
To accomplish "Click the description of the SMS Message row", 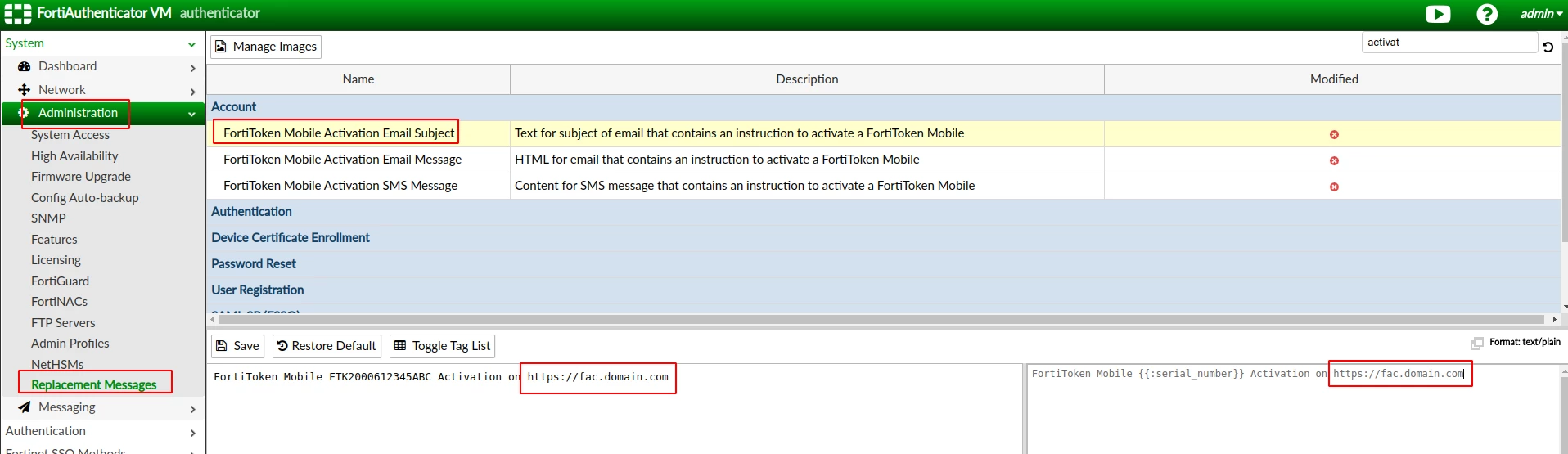I will coord(745,186).
